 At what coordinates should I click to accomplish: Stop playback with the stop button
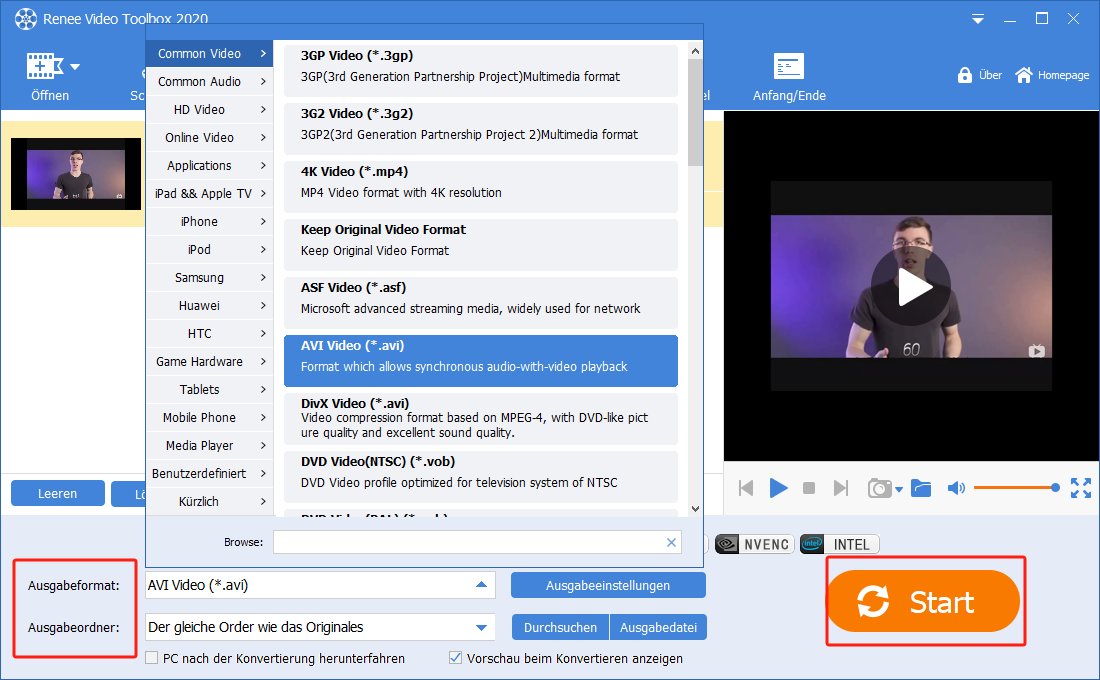[x=809, y=488]
